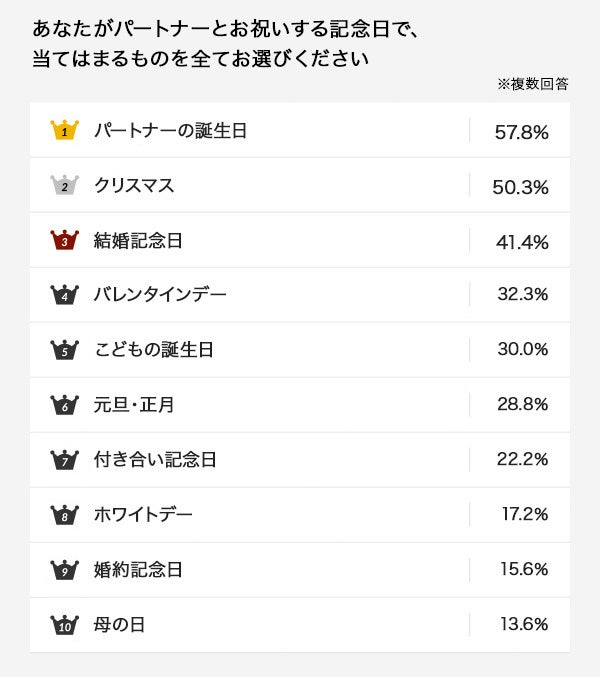600x677 pixels.
Task: Click the silver rank 2 crown icon
Action: coord(64,185)
